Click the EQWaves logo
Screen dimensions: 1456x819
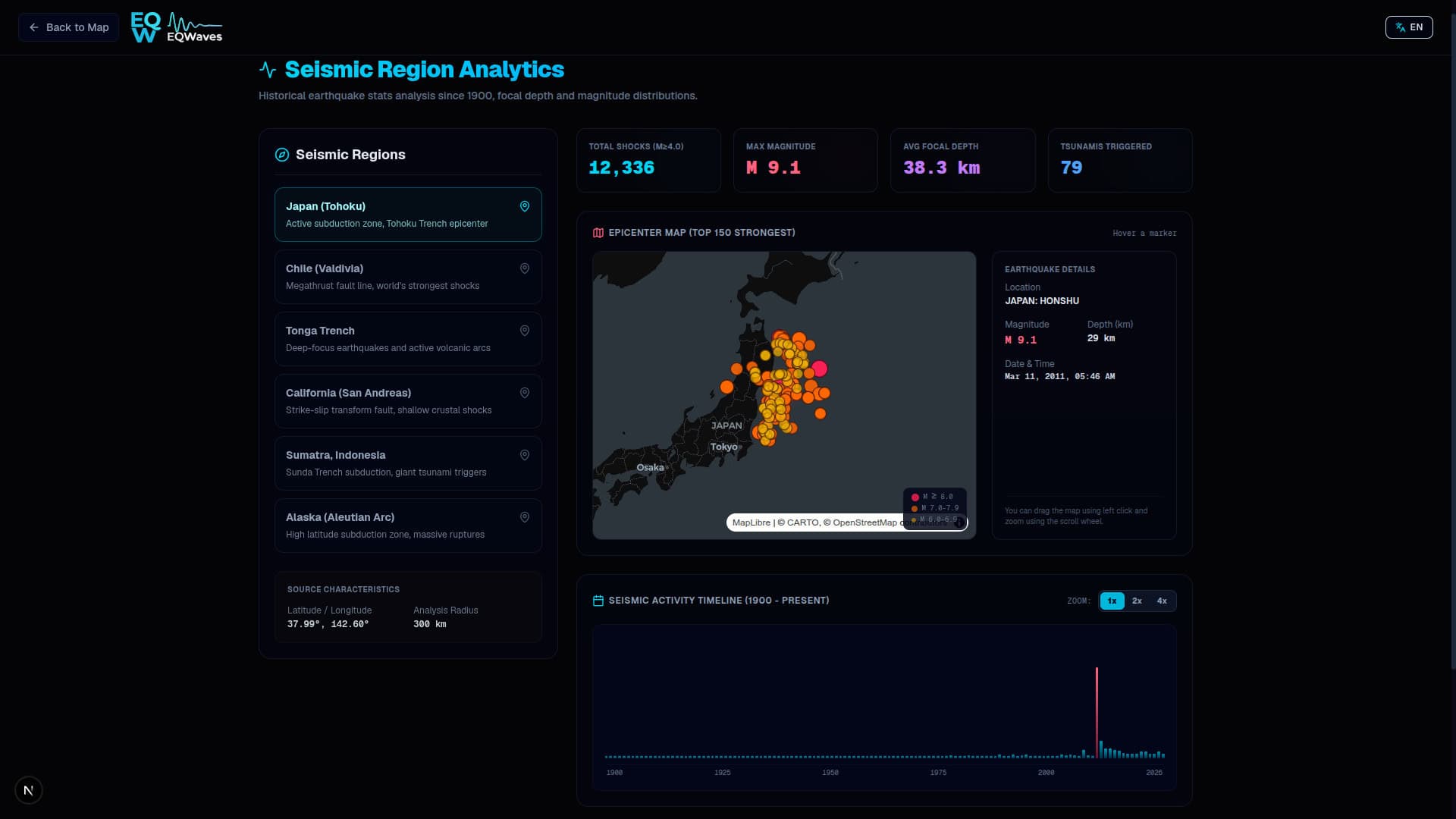pos(177,27)
